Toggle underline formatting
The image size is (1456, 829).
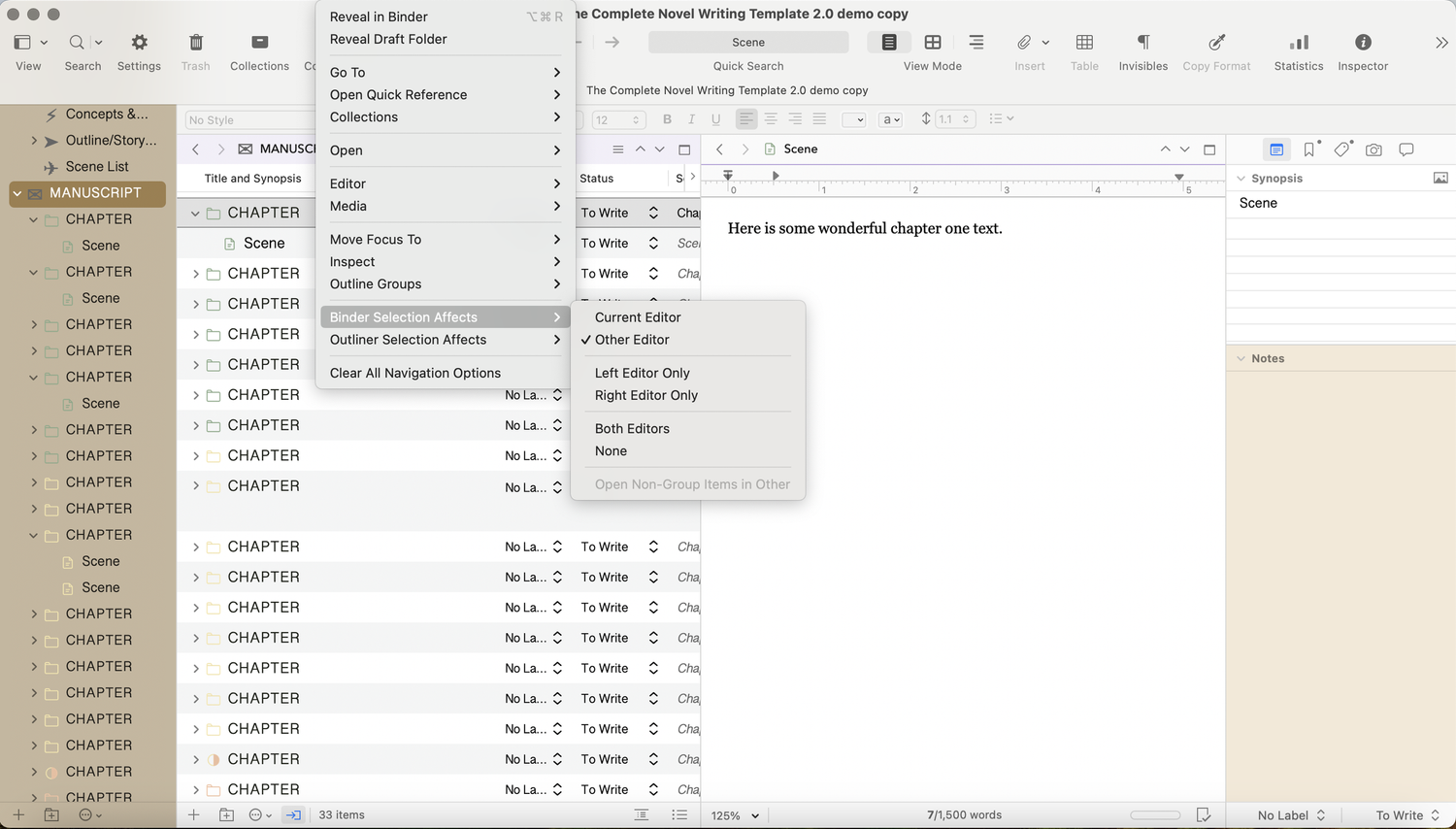(x=715, y=118)
